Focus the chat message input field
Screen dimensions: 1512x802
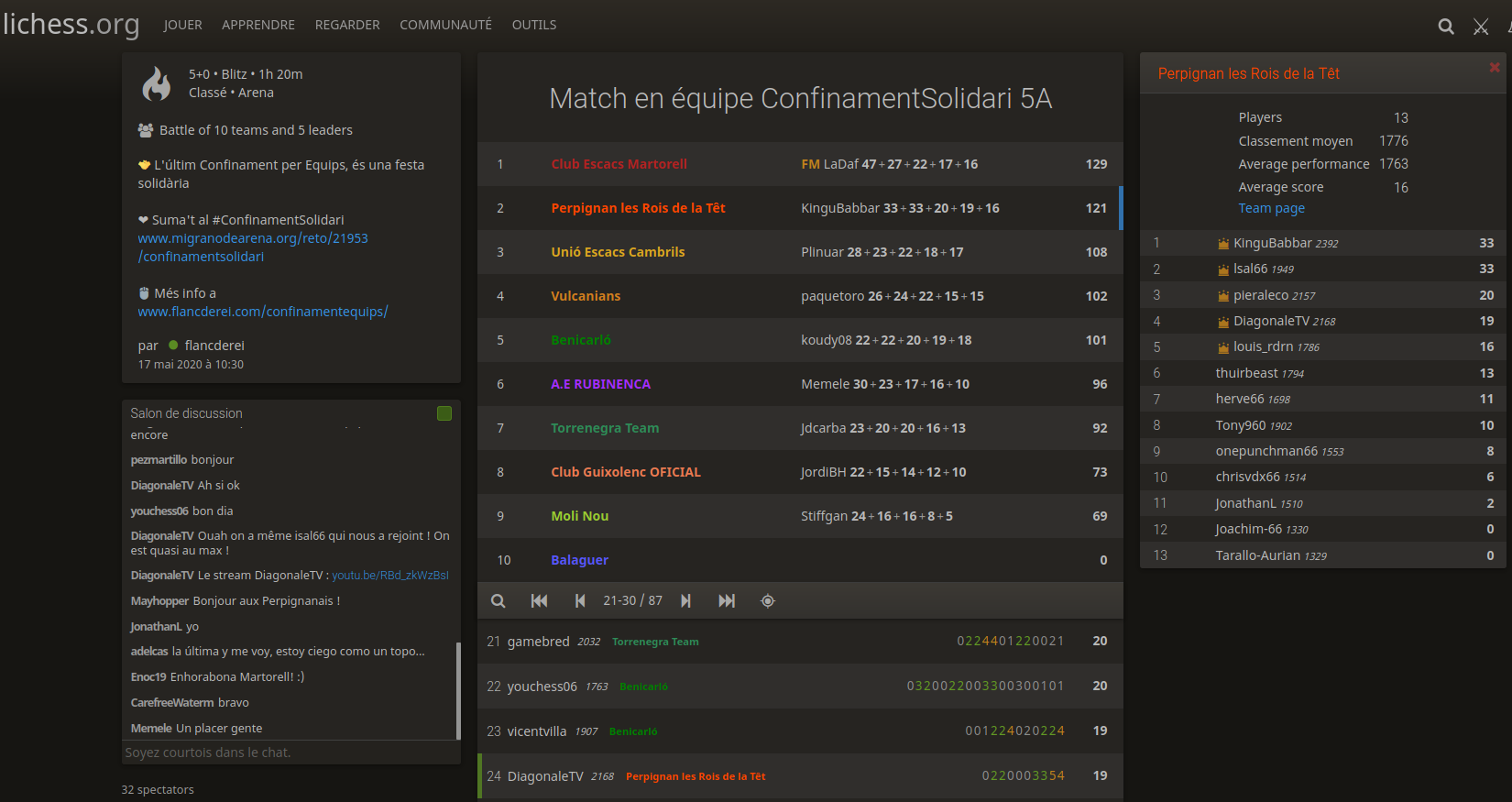pos(290,753)
